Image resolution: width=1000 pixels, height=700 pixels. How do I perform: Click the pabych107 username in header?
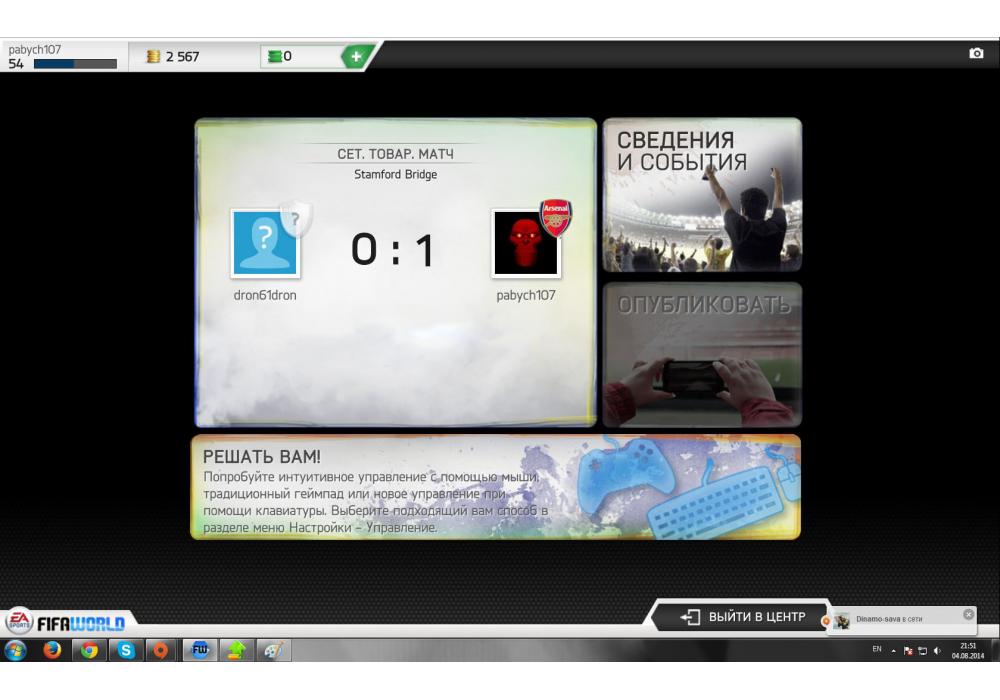pos(34,49)
